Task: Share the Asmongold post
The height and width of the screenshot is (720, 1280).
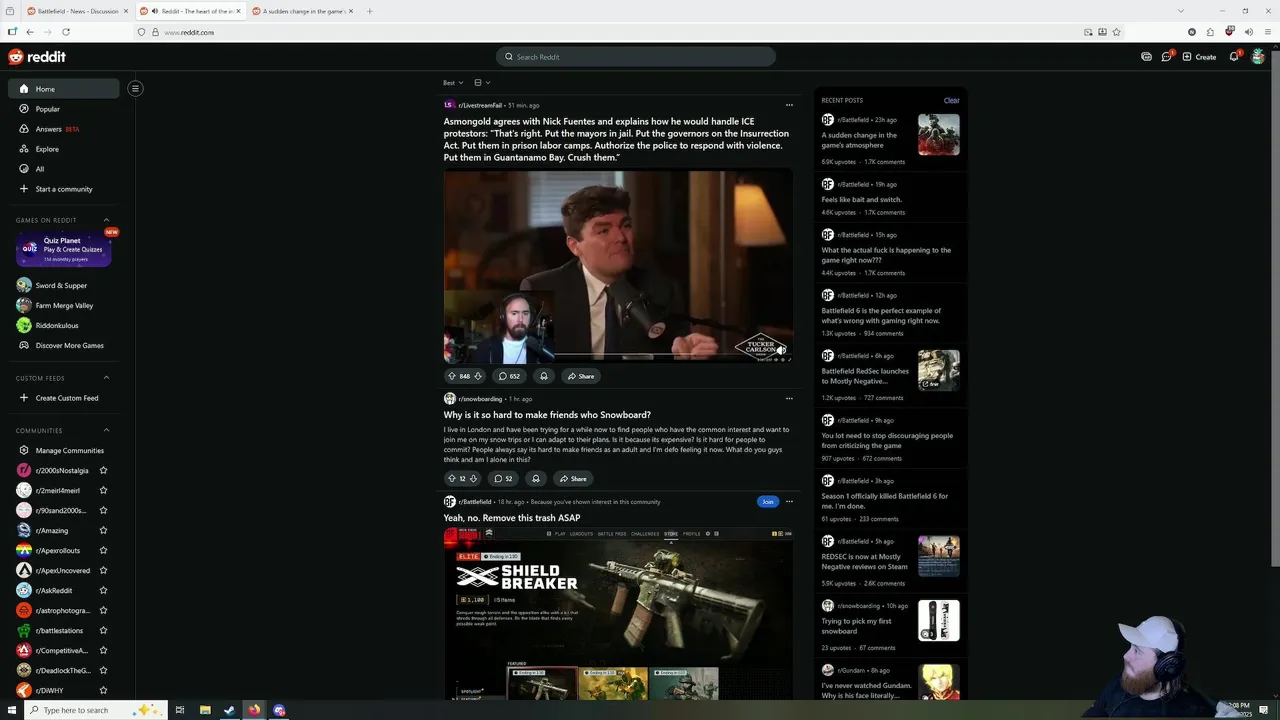Action: pos(580,376)
